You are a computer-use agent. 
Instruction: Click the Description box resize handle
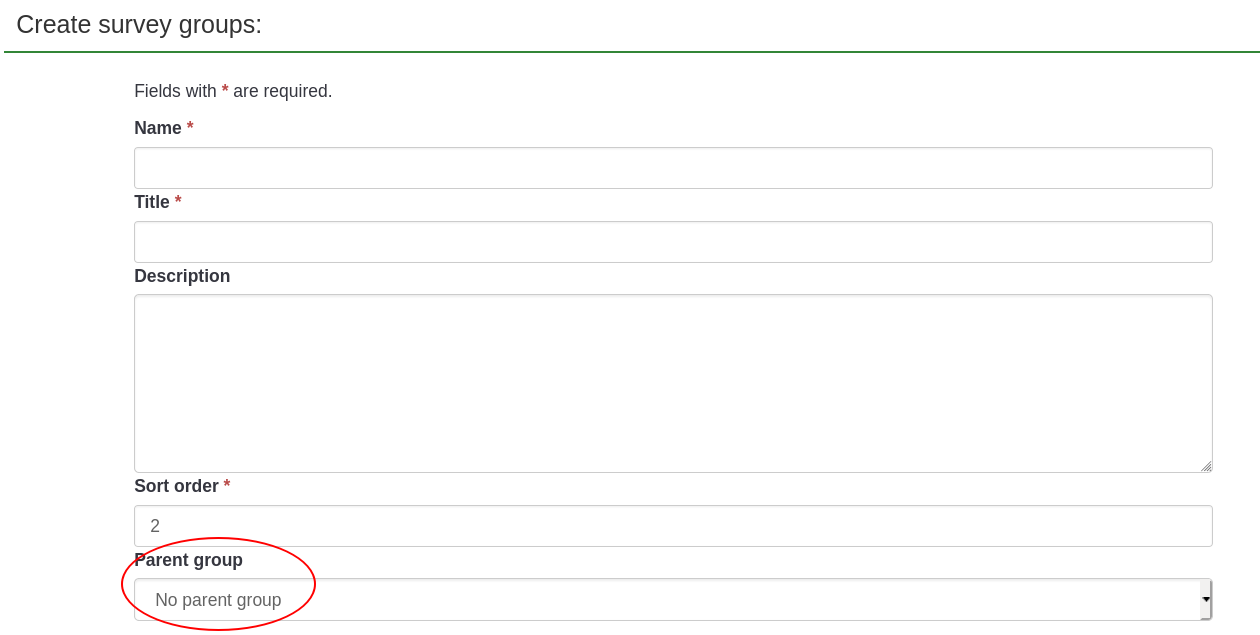coord(1206,466)
